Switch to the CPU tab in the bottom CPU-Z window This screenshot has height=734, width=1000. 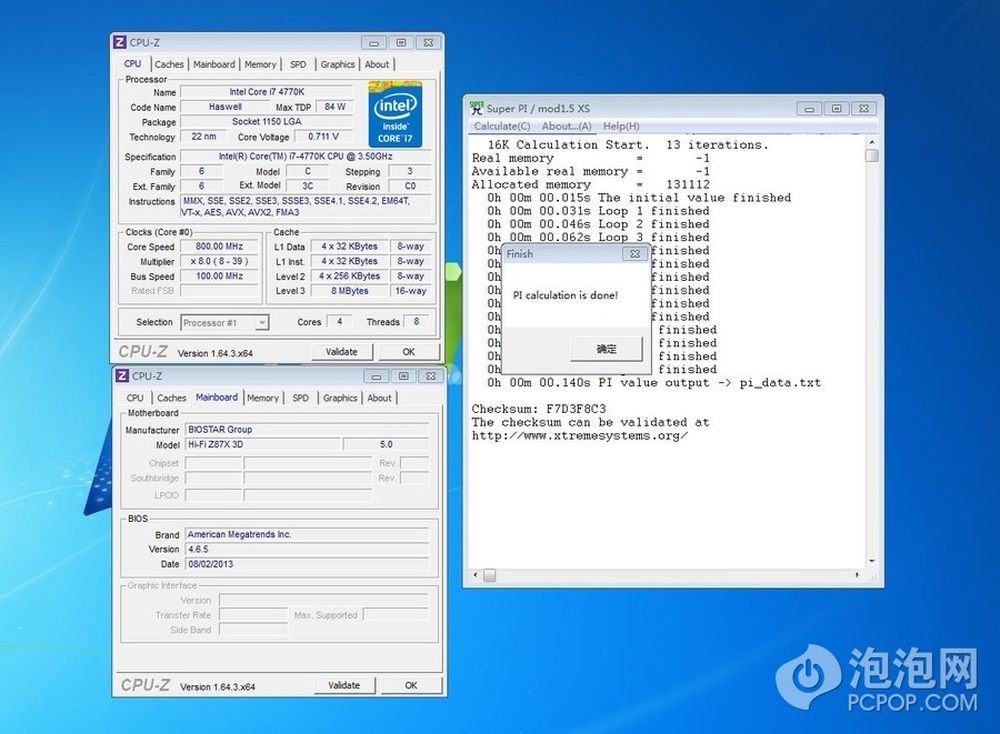click(135, 398)
